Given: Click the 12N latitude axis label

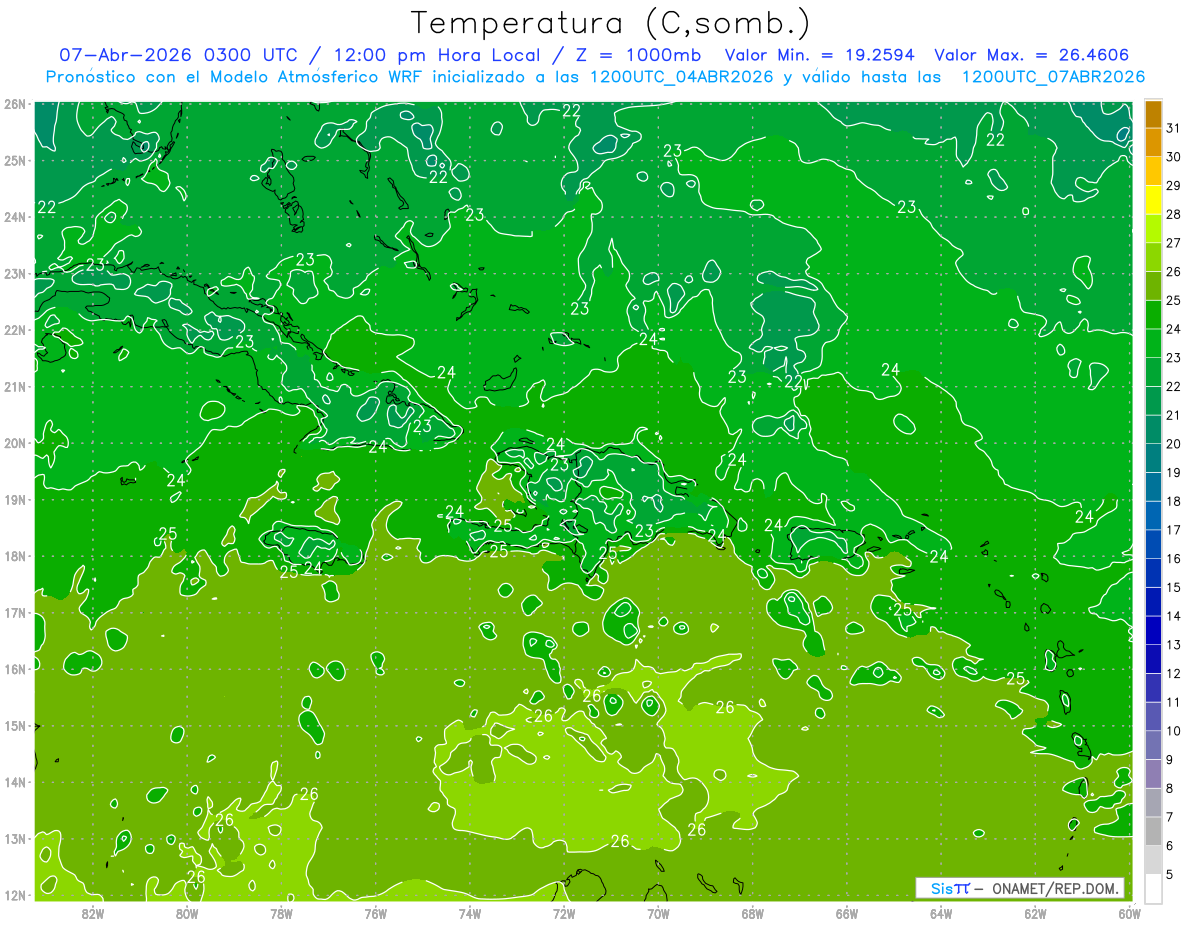Looking at the screenshot, I should 15,895.
